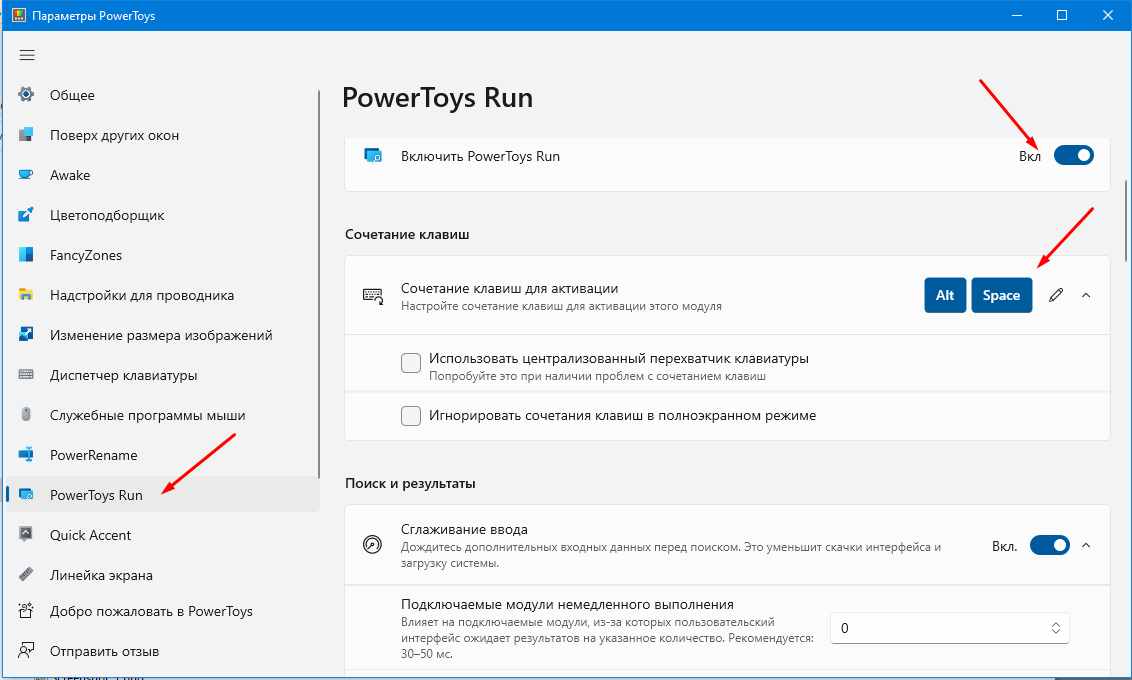Viewport: 1132px width, 680px height.
Task: Check ignore shortcuts in fullscreen mode checkbox
Action: coord(411,416)
